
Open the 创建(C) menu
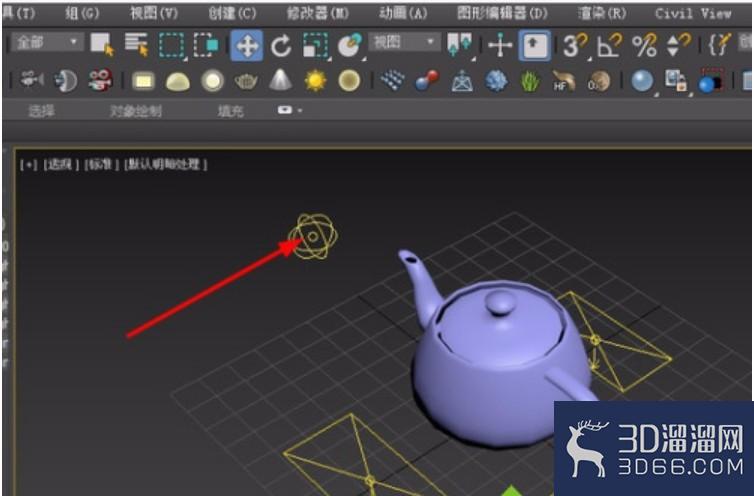coord(232,13)
